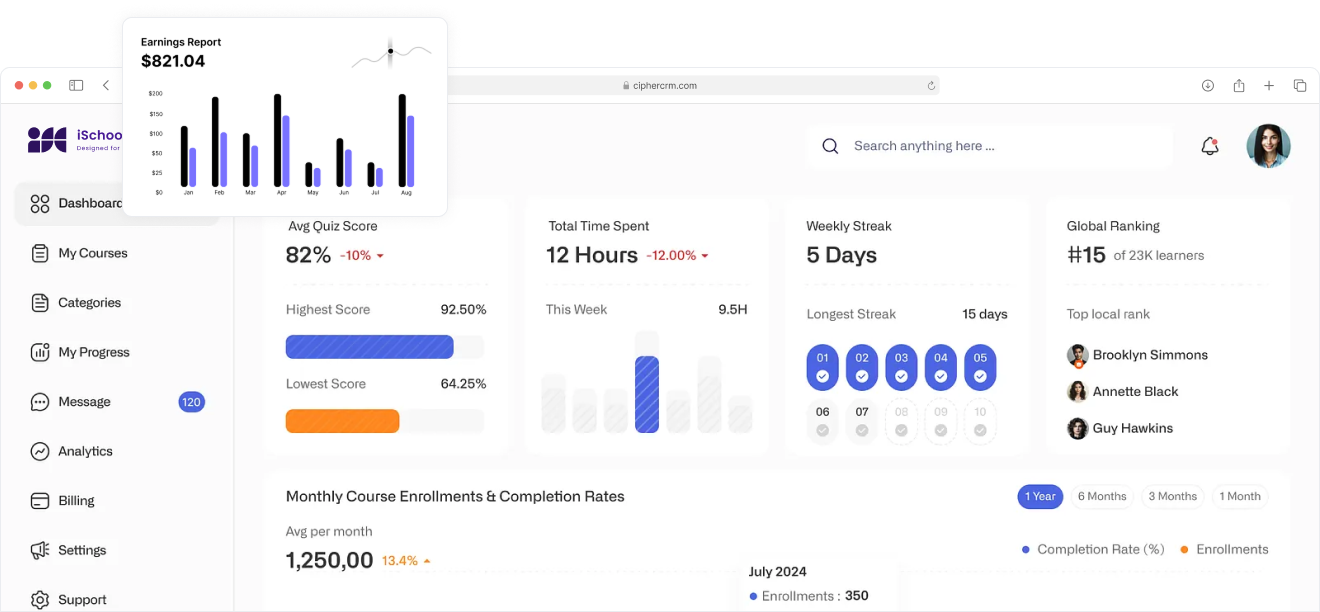Open a new tab with plus icon

click(x=1269, y=86)
